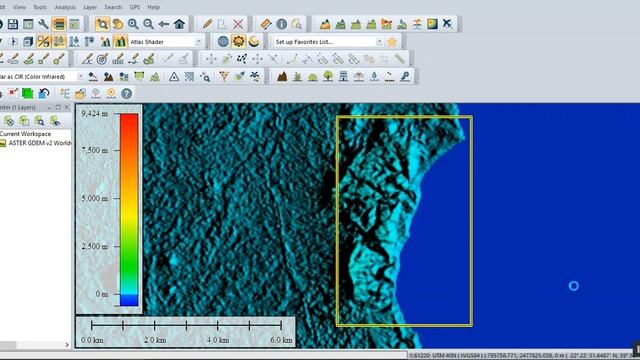Click the yellow star favorites button
Screen dimensions: 640x360
tap(392, 42)
